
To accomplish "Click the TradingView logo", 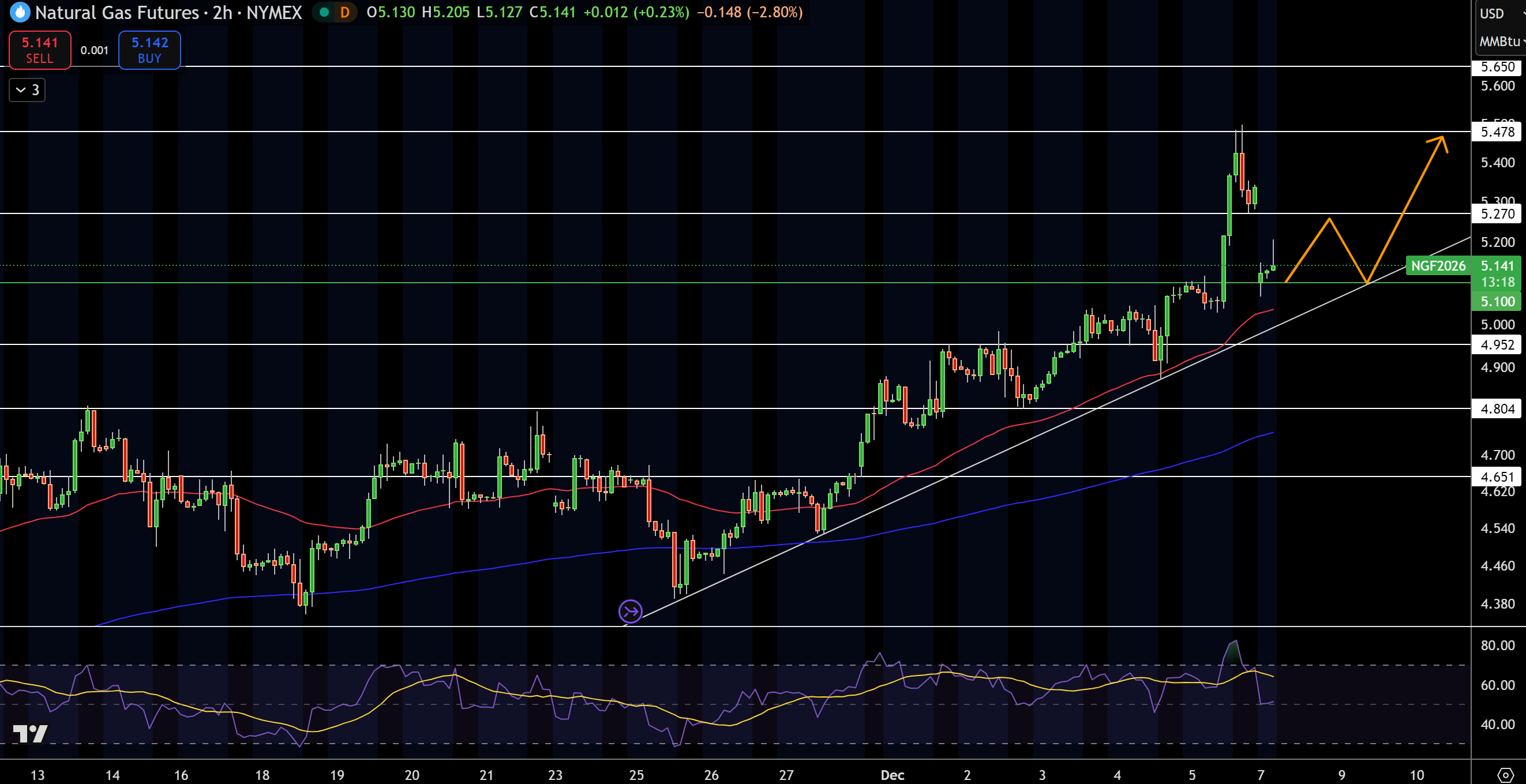I will tap(29, 734).
